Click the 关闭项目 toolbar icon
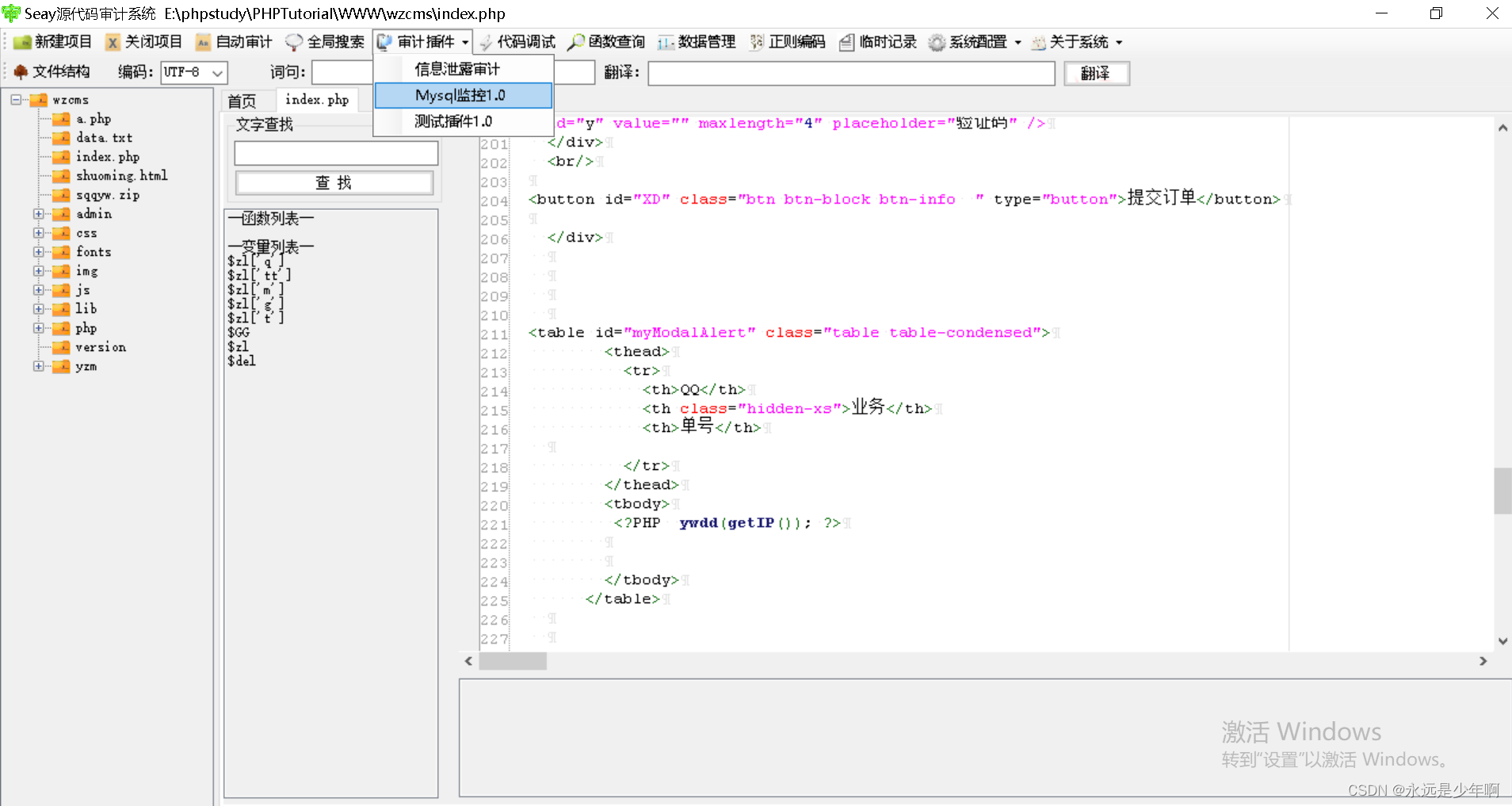 (x=113, y=42)
